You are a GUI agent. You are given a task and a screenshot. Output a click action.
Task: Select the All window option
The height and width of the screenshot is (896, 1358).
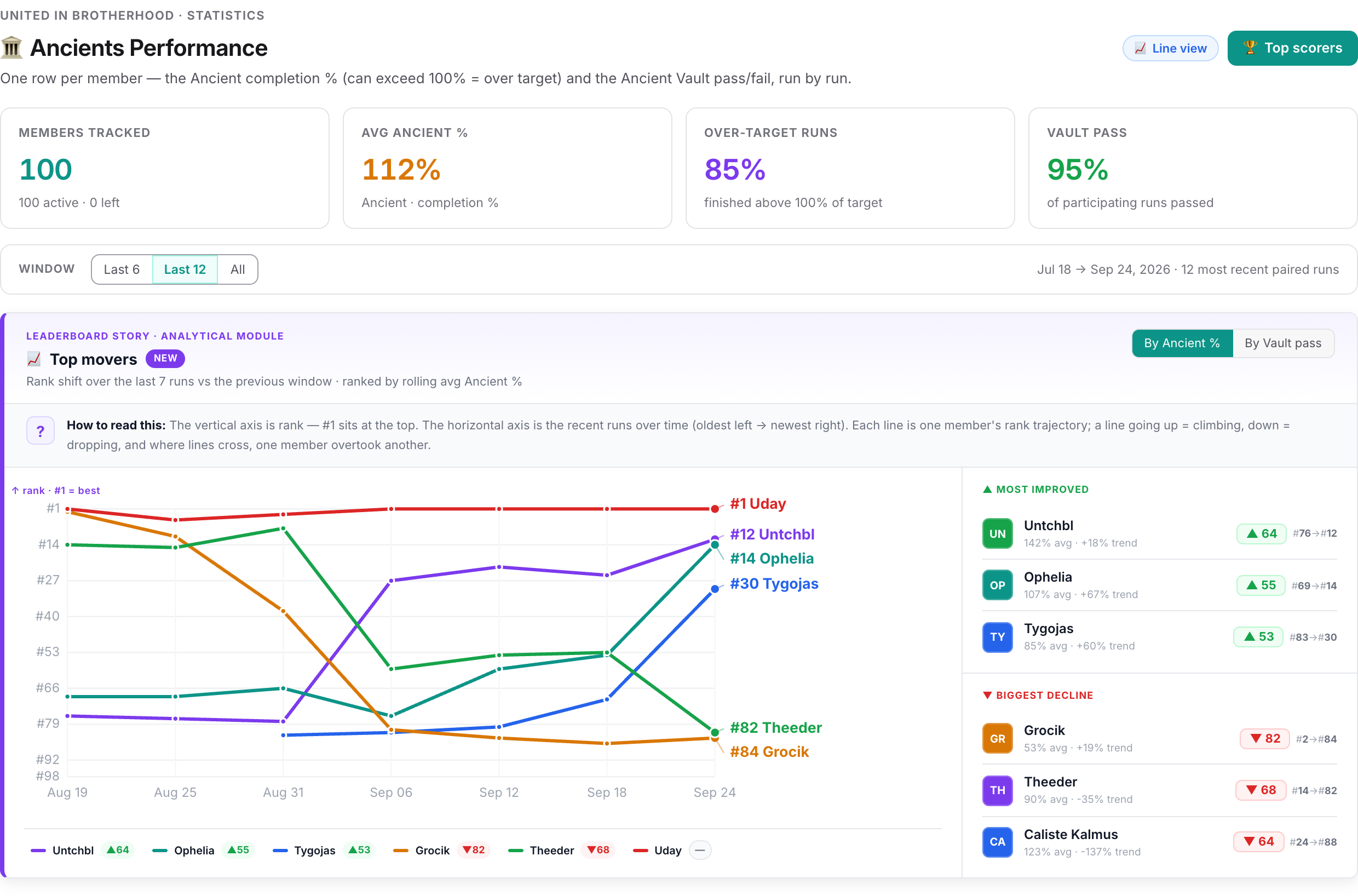(x=238, y=269)
